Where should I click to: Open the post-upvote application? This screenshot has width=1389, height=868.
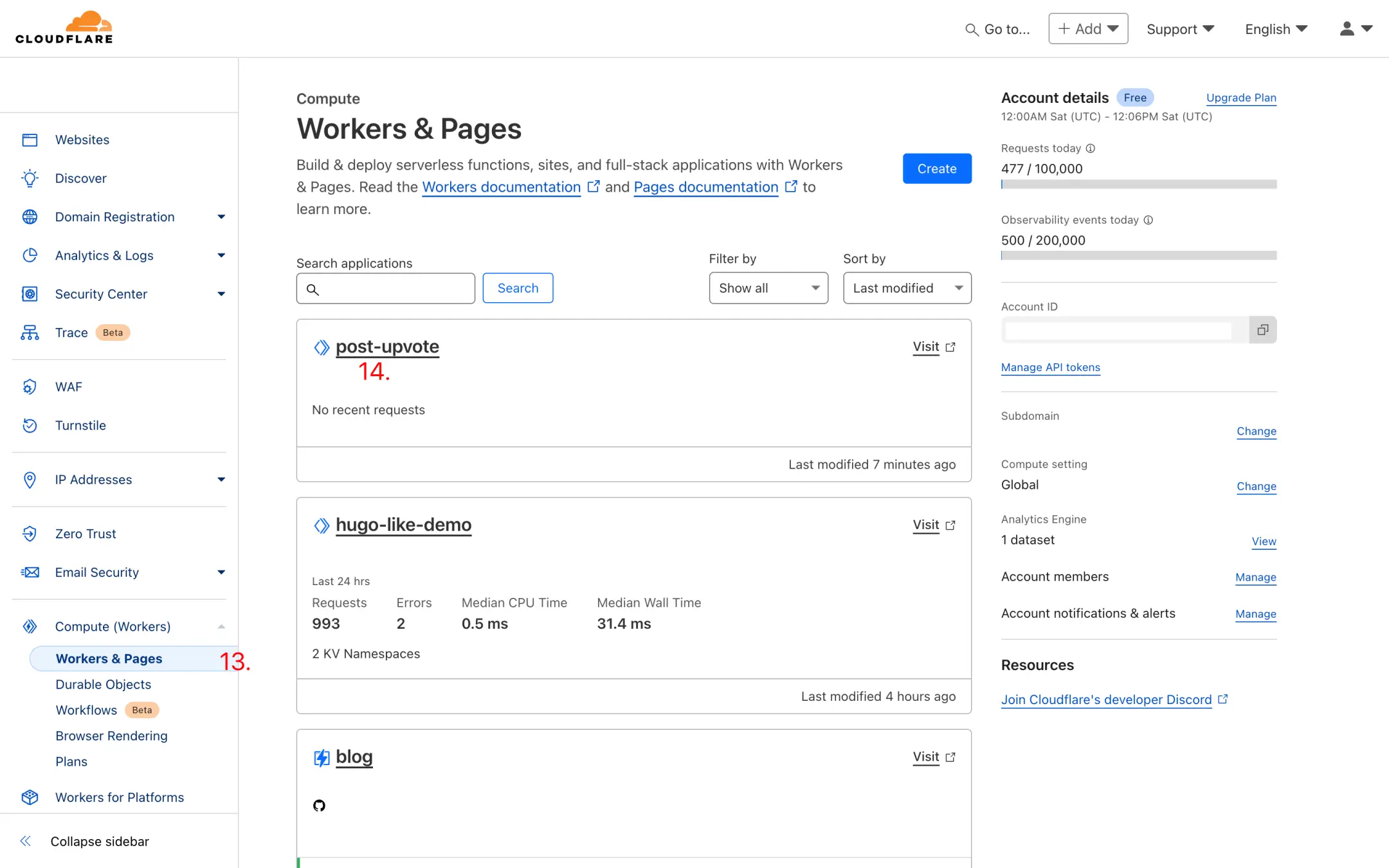point(387,347)
